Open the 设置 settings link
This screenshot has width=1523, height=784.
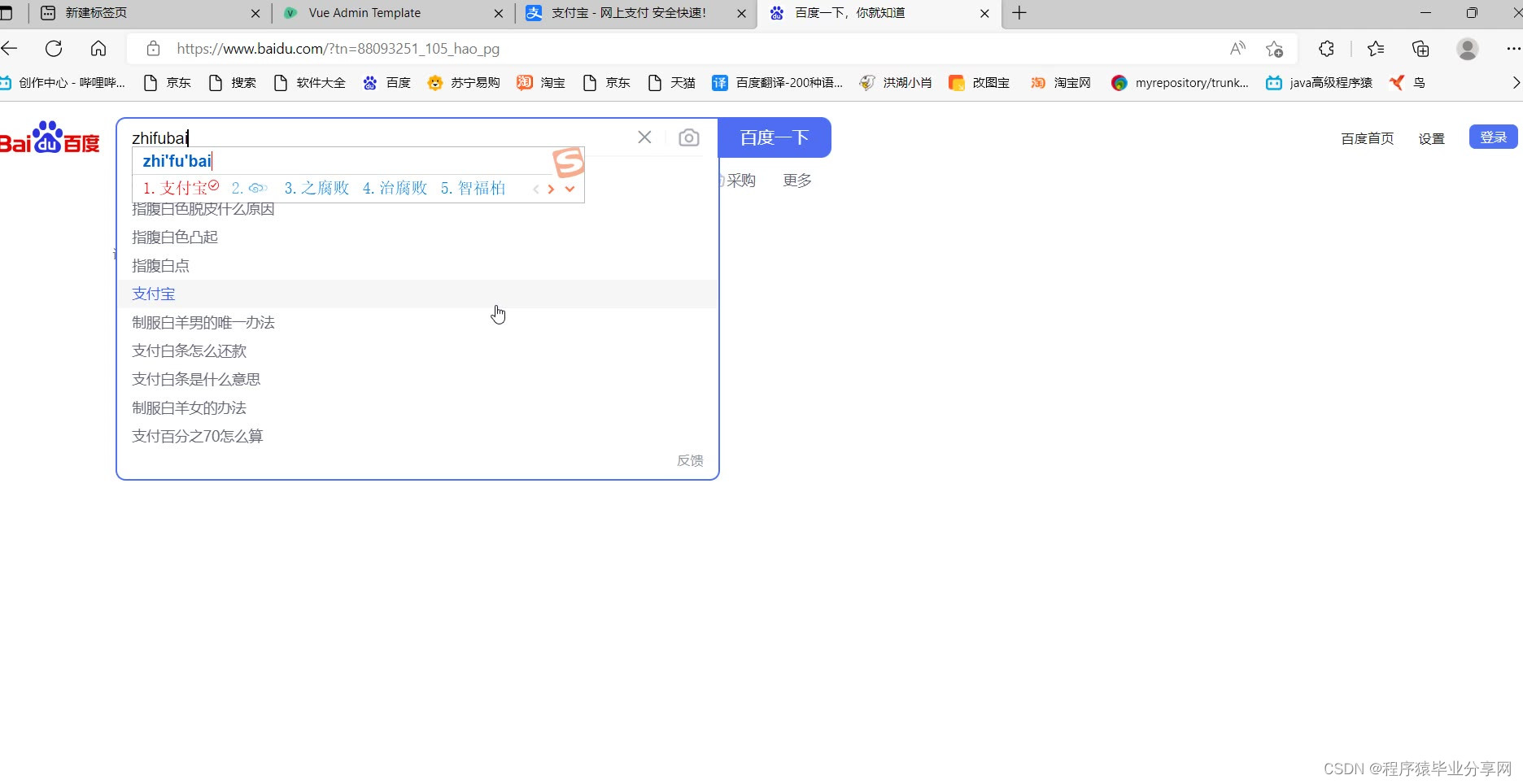pyautogui.click(x=1431, y=138)
